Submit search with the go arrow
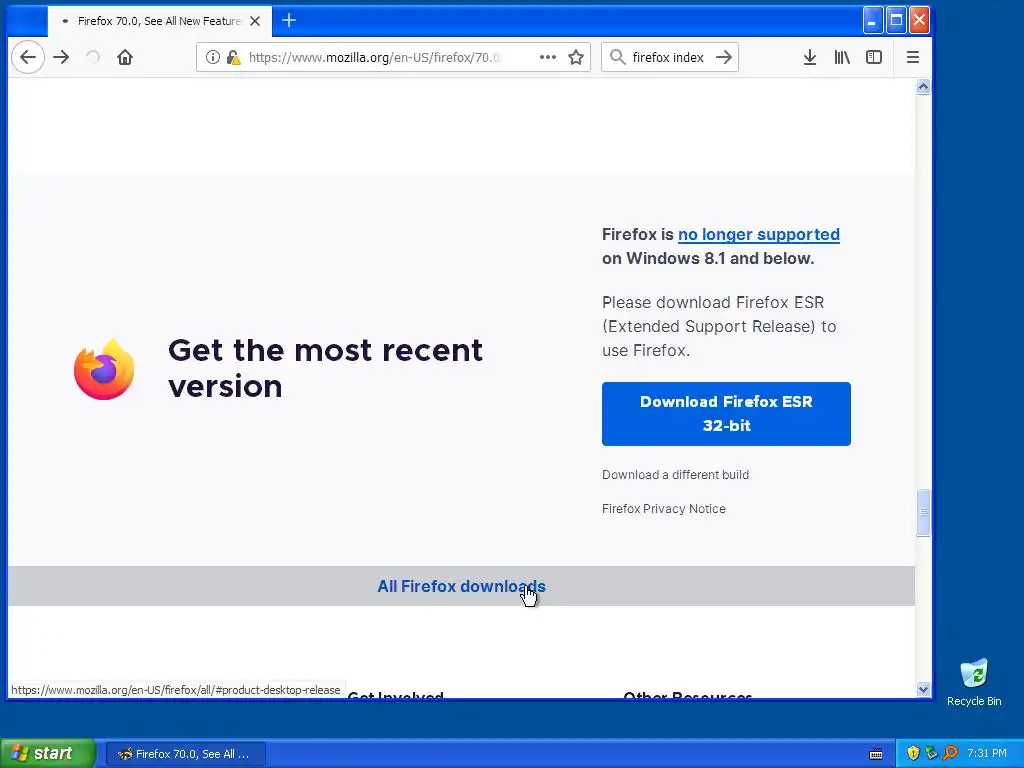Viewport: 1024px width, 768px height. (x=724, y=57)
